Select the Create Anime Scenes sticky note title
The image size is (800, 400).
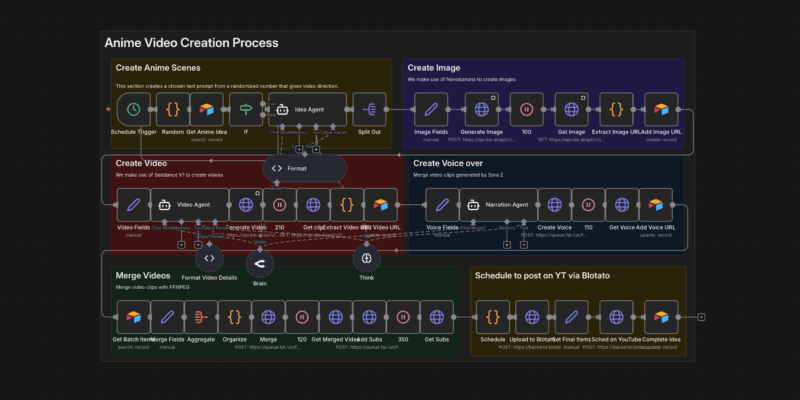pos(158,68)
